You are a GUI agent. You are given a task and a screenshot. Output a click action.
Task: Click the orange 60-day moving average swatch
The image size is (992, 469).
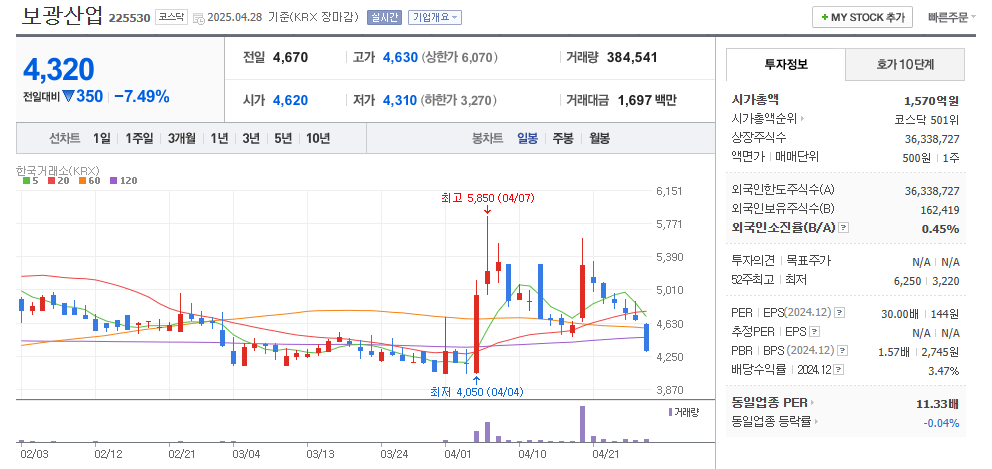coord(82,180)
